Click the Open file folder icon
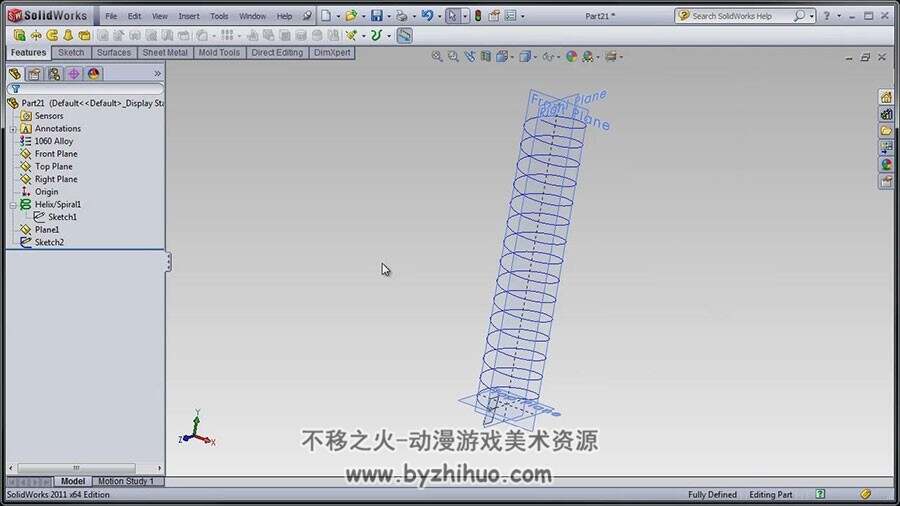 click(351, 16)
